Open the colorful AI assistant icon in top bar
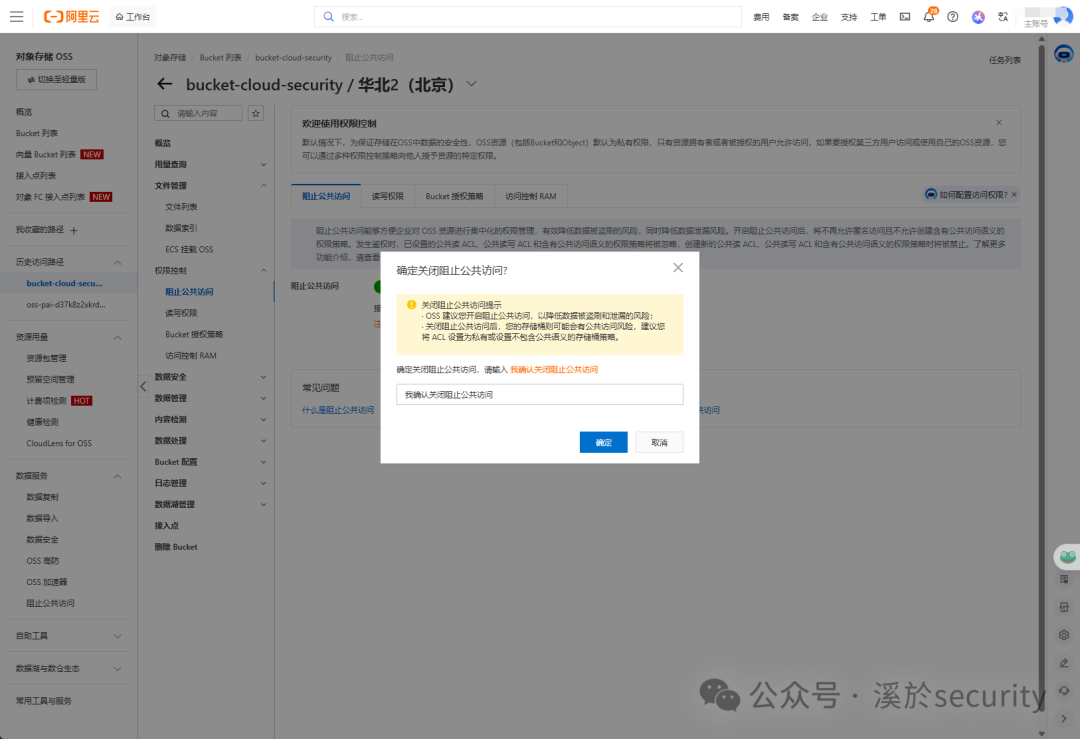This screenshot has width=1080, height=739. pos(978,16)
